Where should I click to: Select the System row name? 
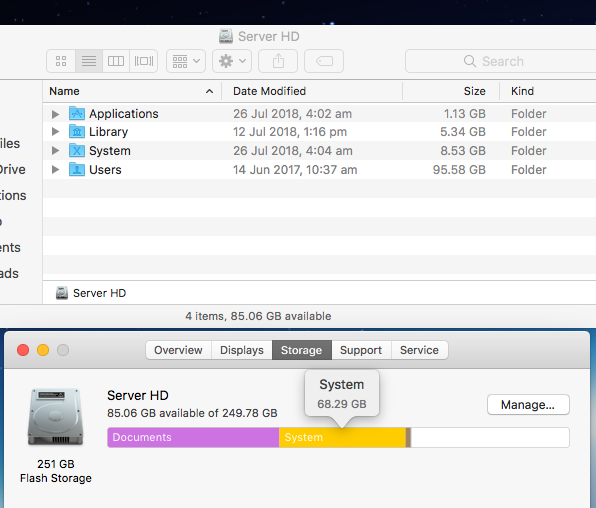click(109, 151)
